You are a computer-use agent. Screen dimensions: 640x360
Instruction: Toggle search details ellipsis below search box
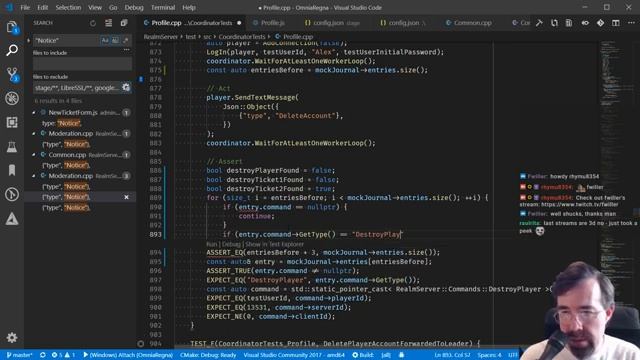click(127, 50)
